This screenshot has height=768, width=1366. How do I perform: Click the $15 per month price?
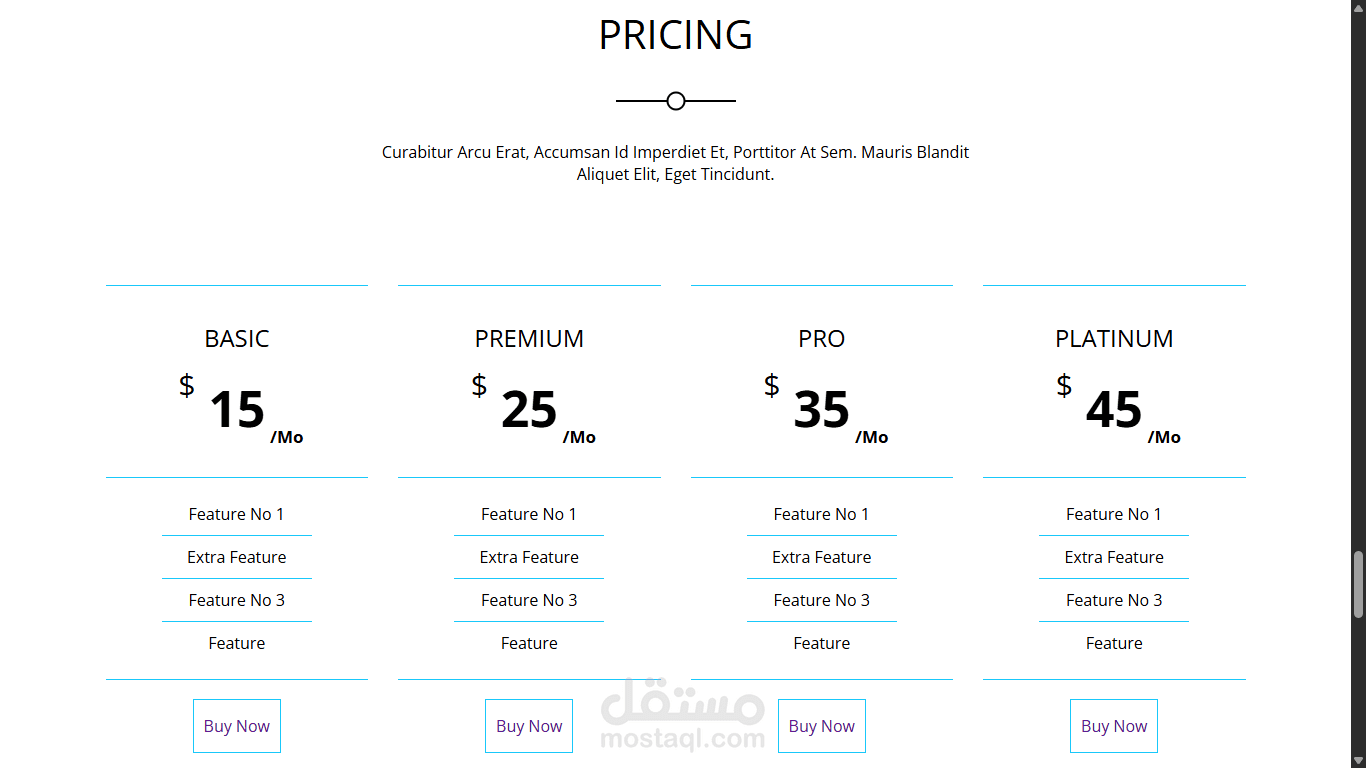[x=238, y=410]
